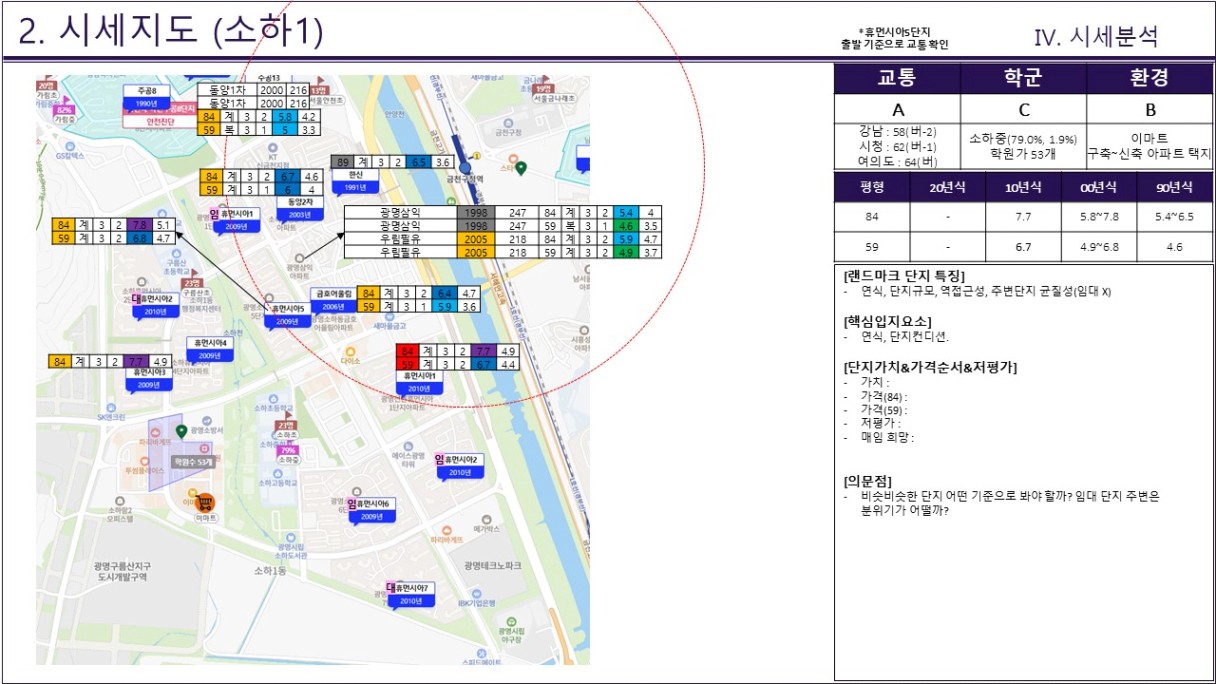Select the 환경 header cell

coord(1150,79)
